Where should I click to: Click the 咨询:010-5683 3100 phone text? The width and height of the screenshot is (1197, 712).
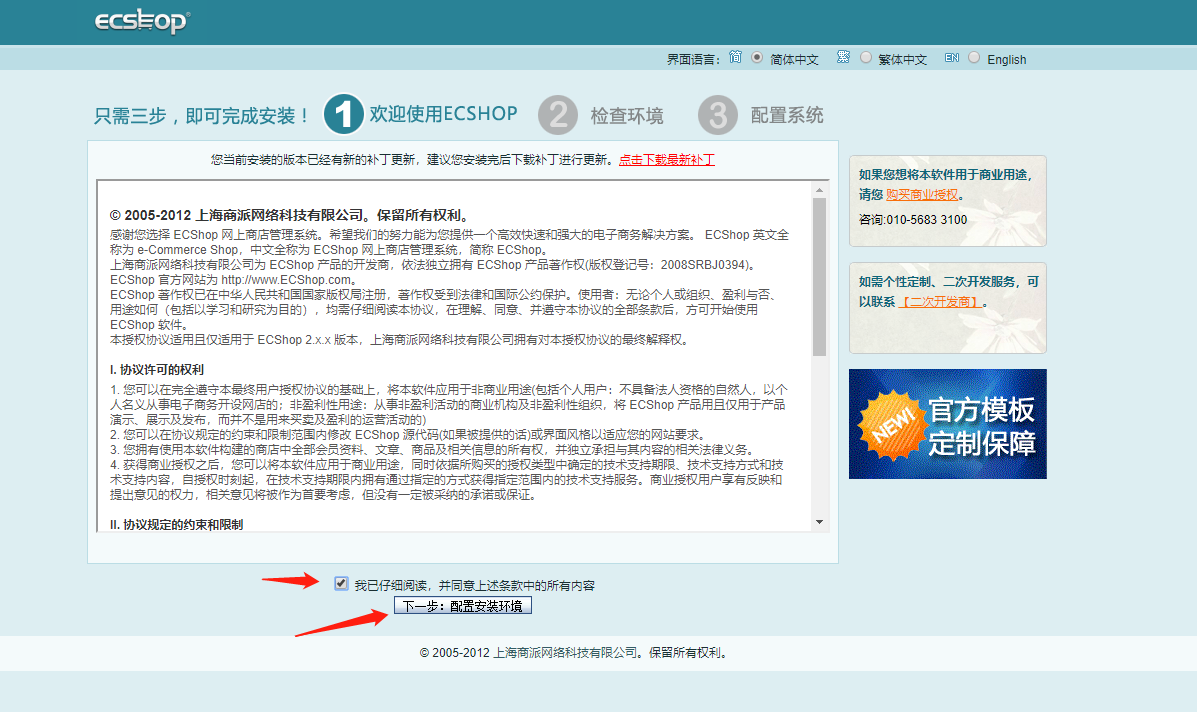click(913, 220)
